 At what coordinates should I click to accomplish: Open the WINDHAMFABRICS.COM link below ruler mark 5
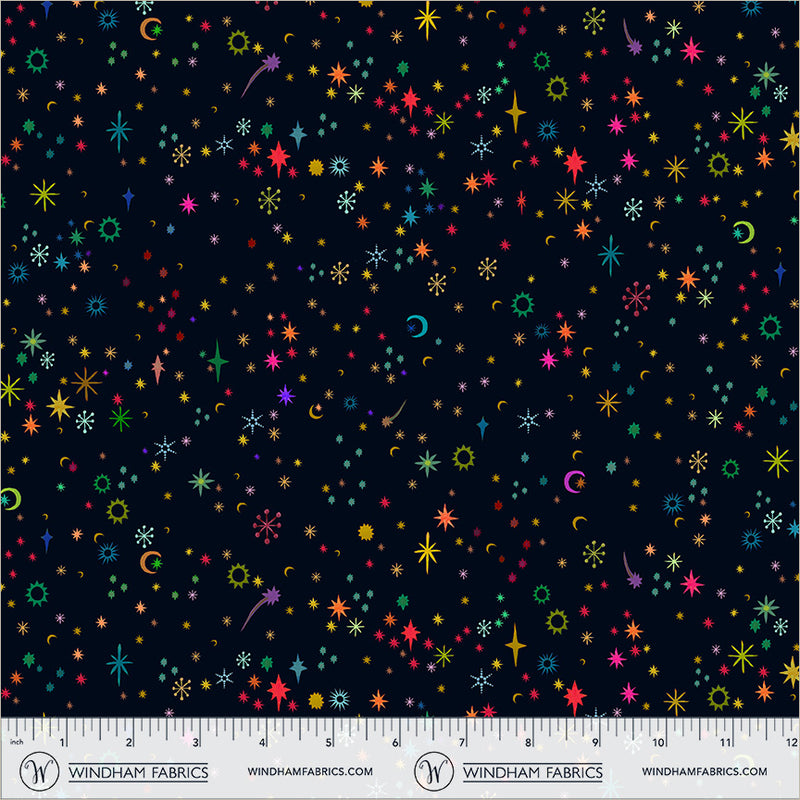click(x=310, y=771)
